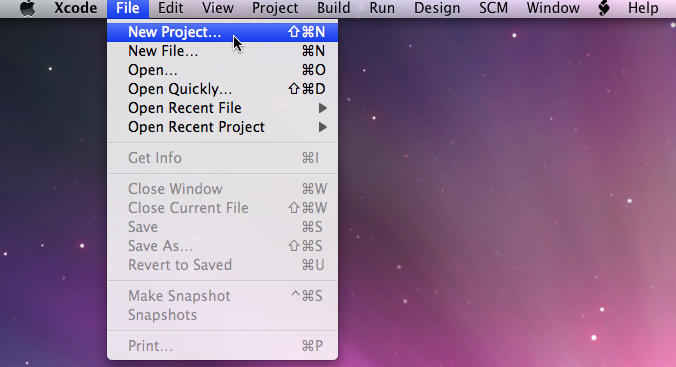This screenshot has width=676, height=367.
Task: Click the Save As… menu item
Action: point(222,246)
